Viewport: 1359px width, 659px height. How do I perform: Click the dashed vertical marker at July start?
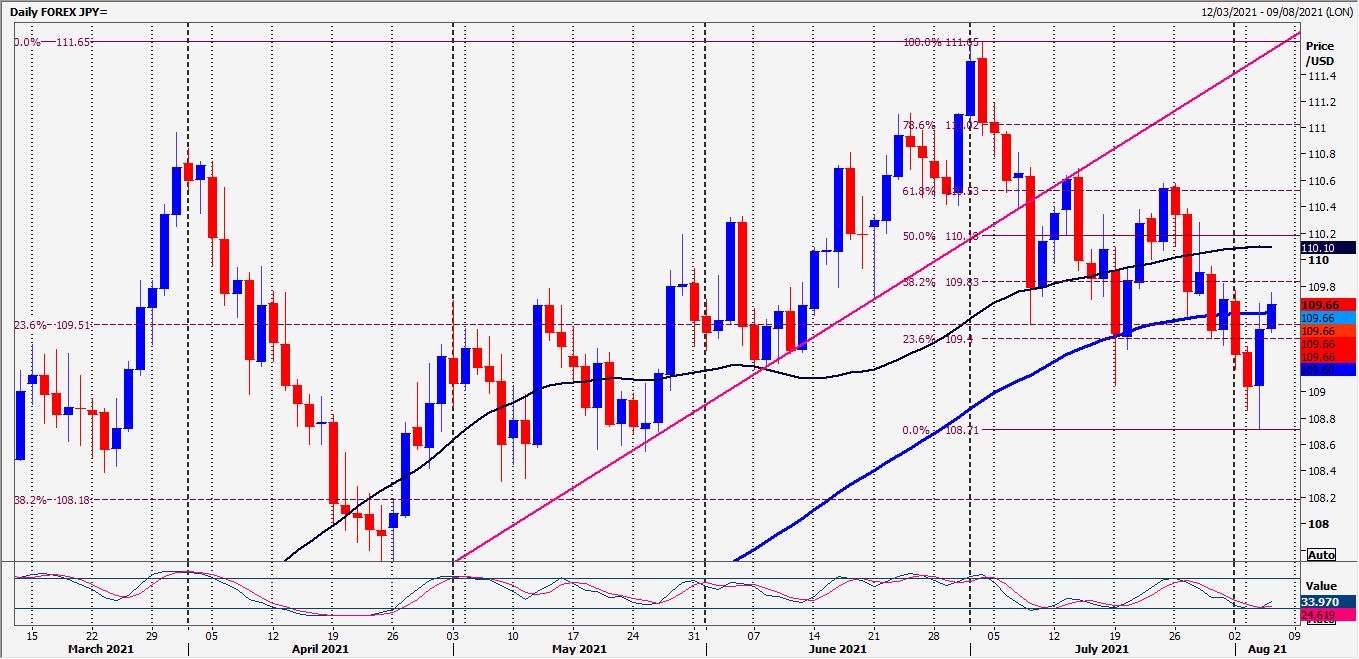click(x=970, y=300)
